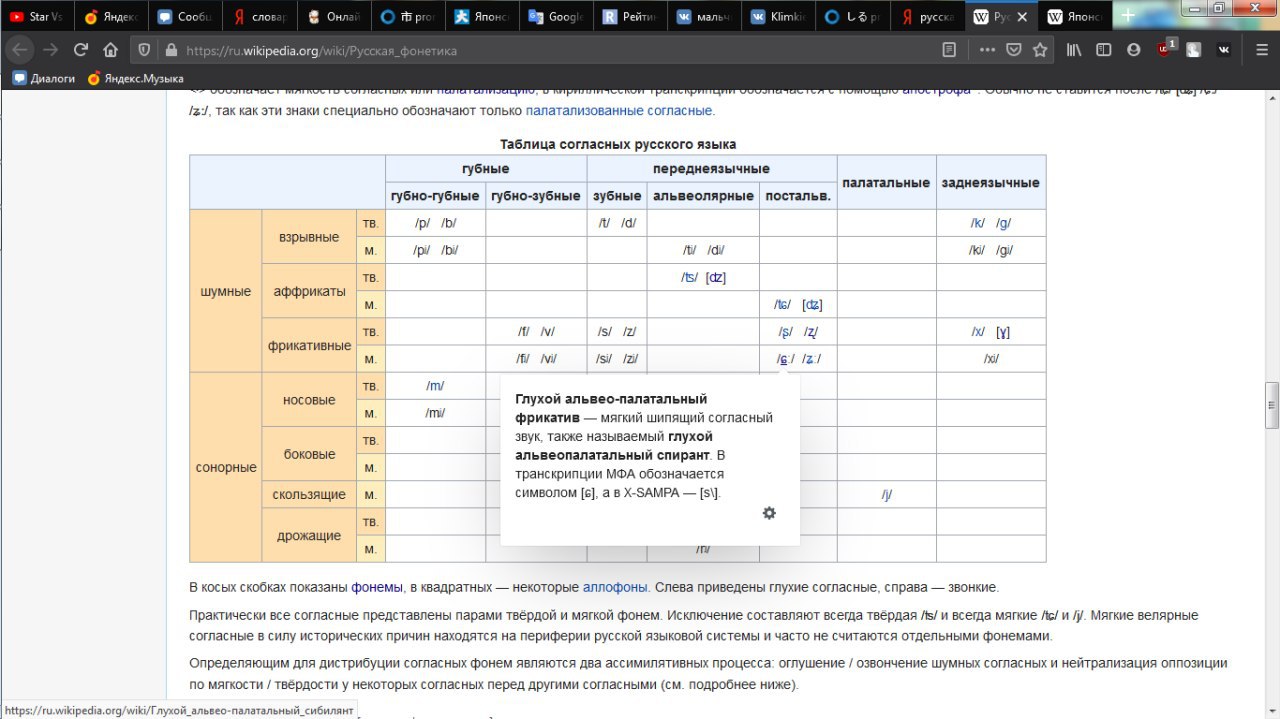
Task: Reload the current Wikipedia page
Action: (x=81, y=50)
